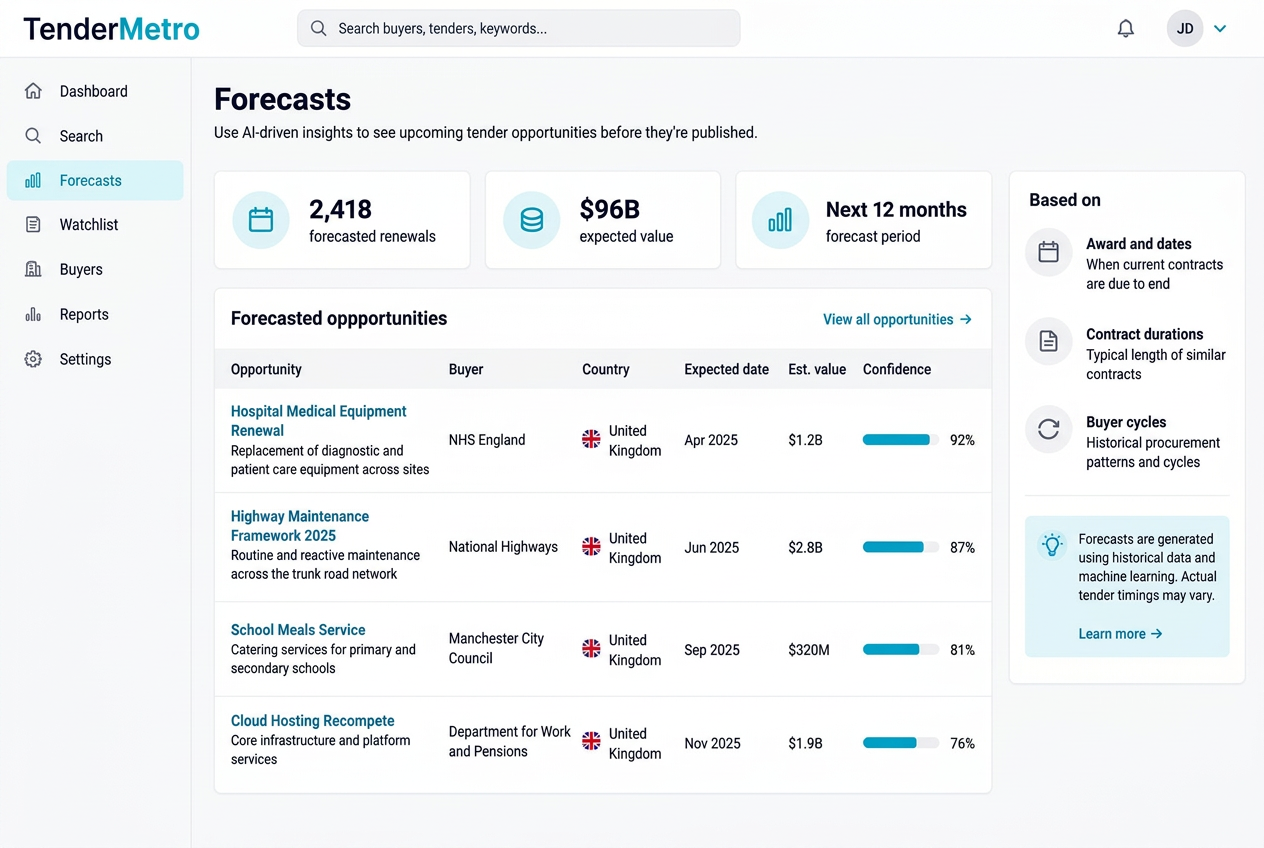Click the Buyer cycles refresh icon
Screen dimensions: 1264x848
[1048, 430]
